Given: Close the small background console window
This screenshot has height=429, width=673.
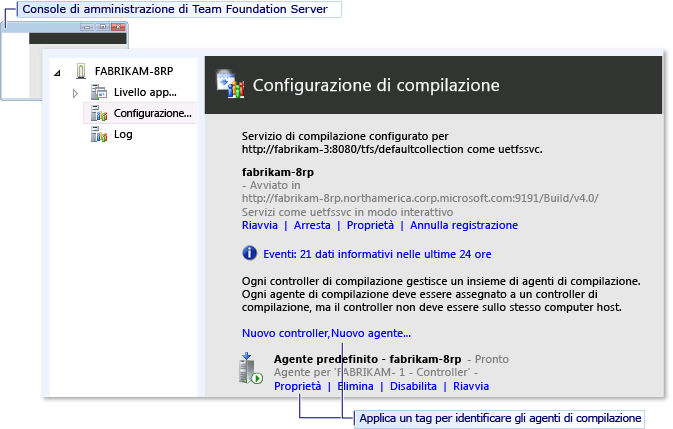Looking at the screenshot, I should click(x=118, y=27).
